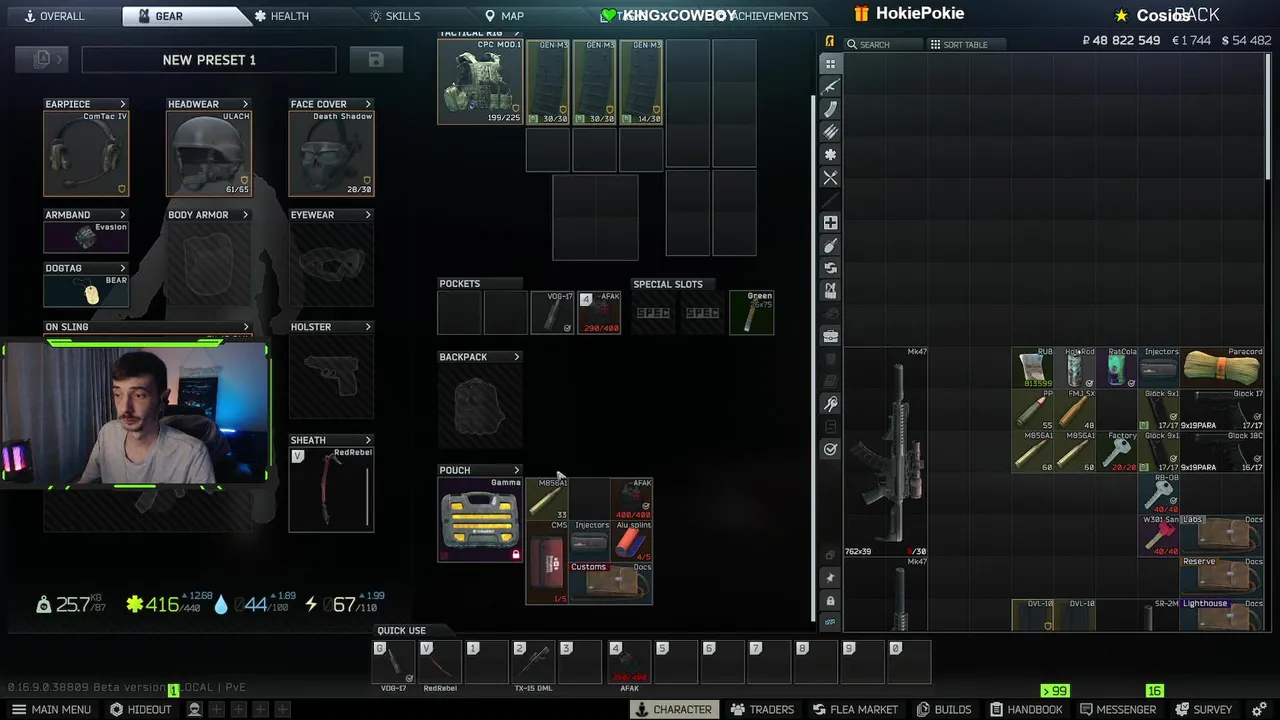Image resolution: width=1280 pixels, height=720 pixels.
Task: Click the settings gear icon
Action: 1260,709
